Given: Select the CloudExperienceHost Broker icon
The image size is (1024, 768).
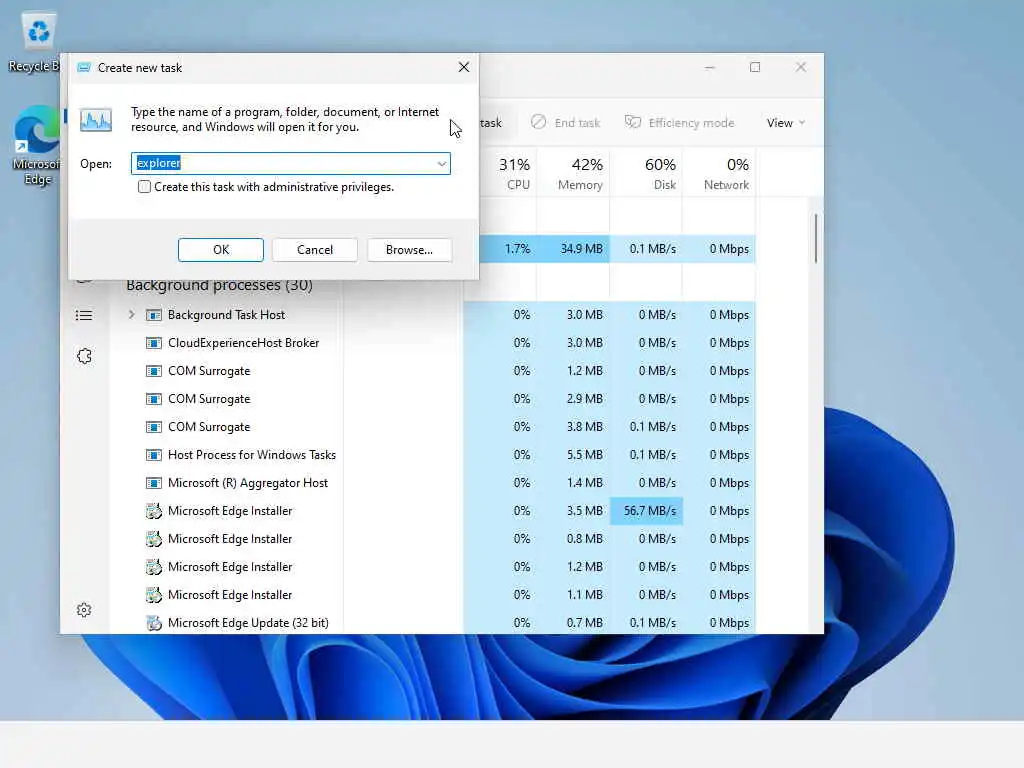Looking at the screenshot, I should click(153, 344).
